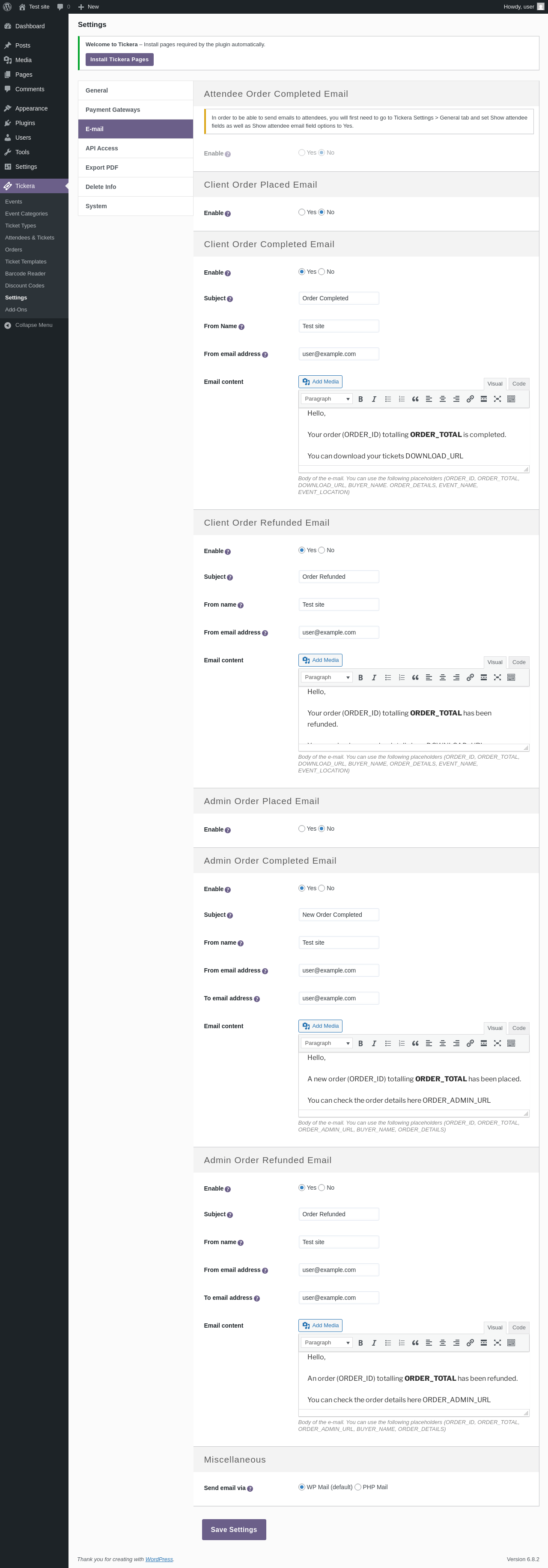Enable Client Order Placed Email with Yes

[302, 212]
